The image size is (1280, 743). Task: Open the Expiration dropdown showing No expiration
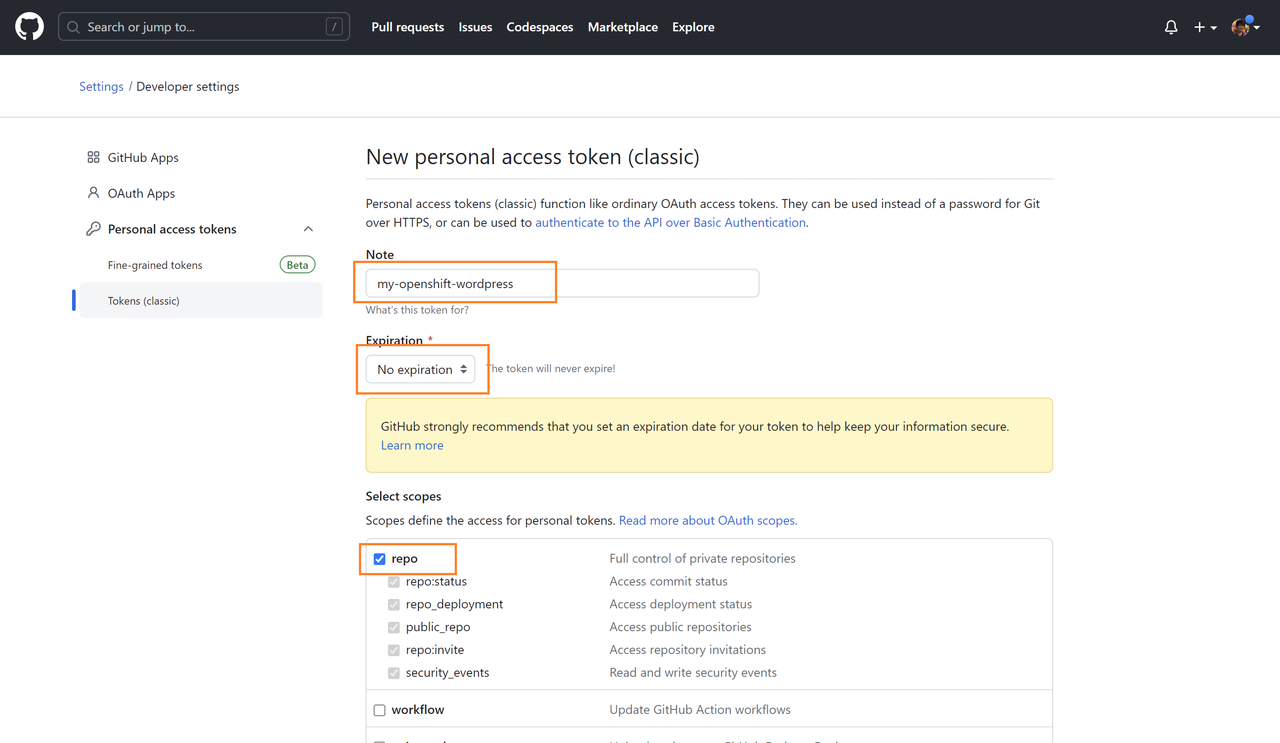[x=420, y=369]
